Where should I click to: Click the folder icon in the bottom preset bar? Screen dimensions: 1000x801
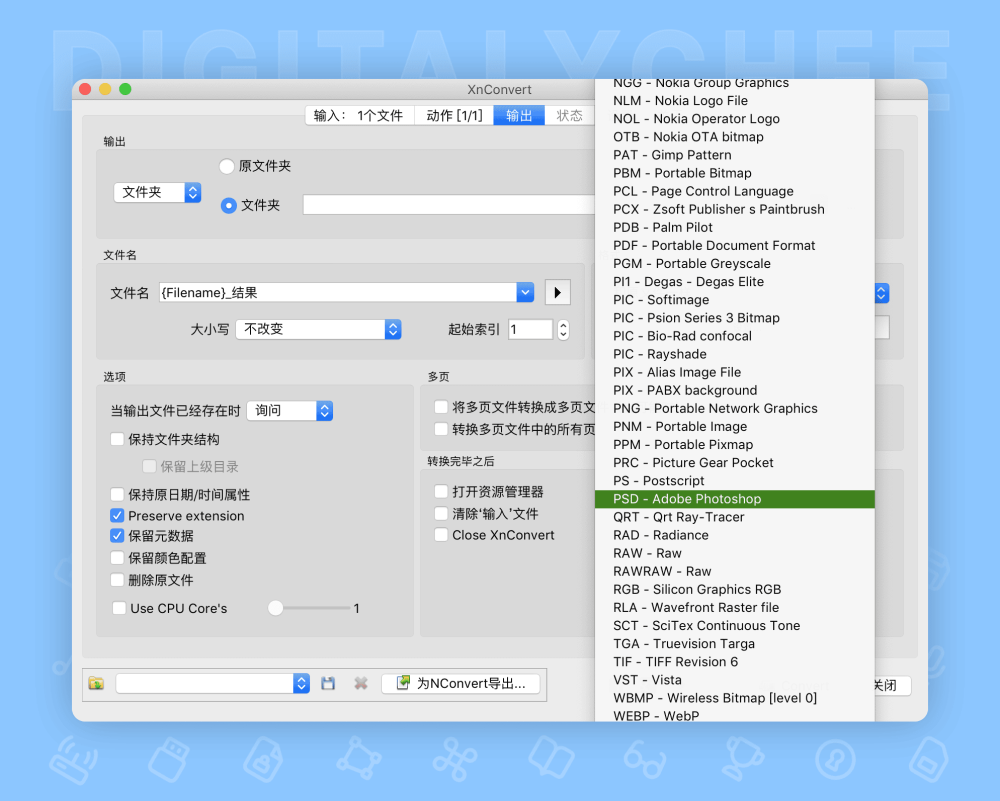tap(96, 684)
